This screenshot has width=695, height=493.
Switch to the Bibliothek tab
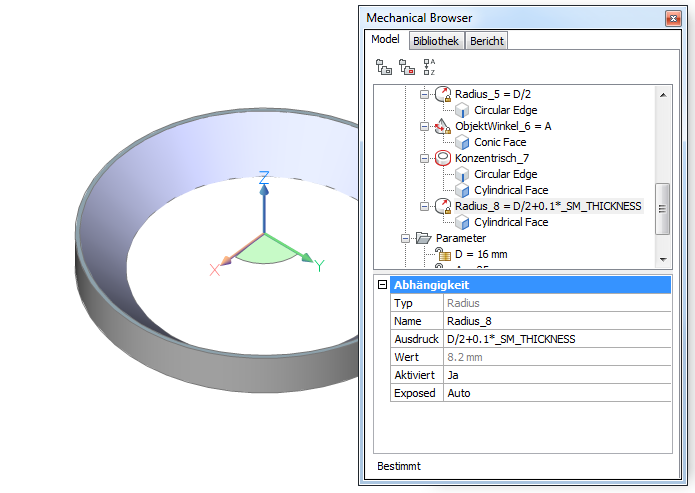pos(436,41)
